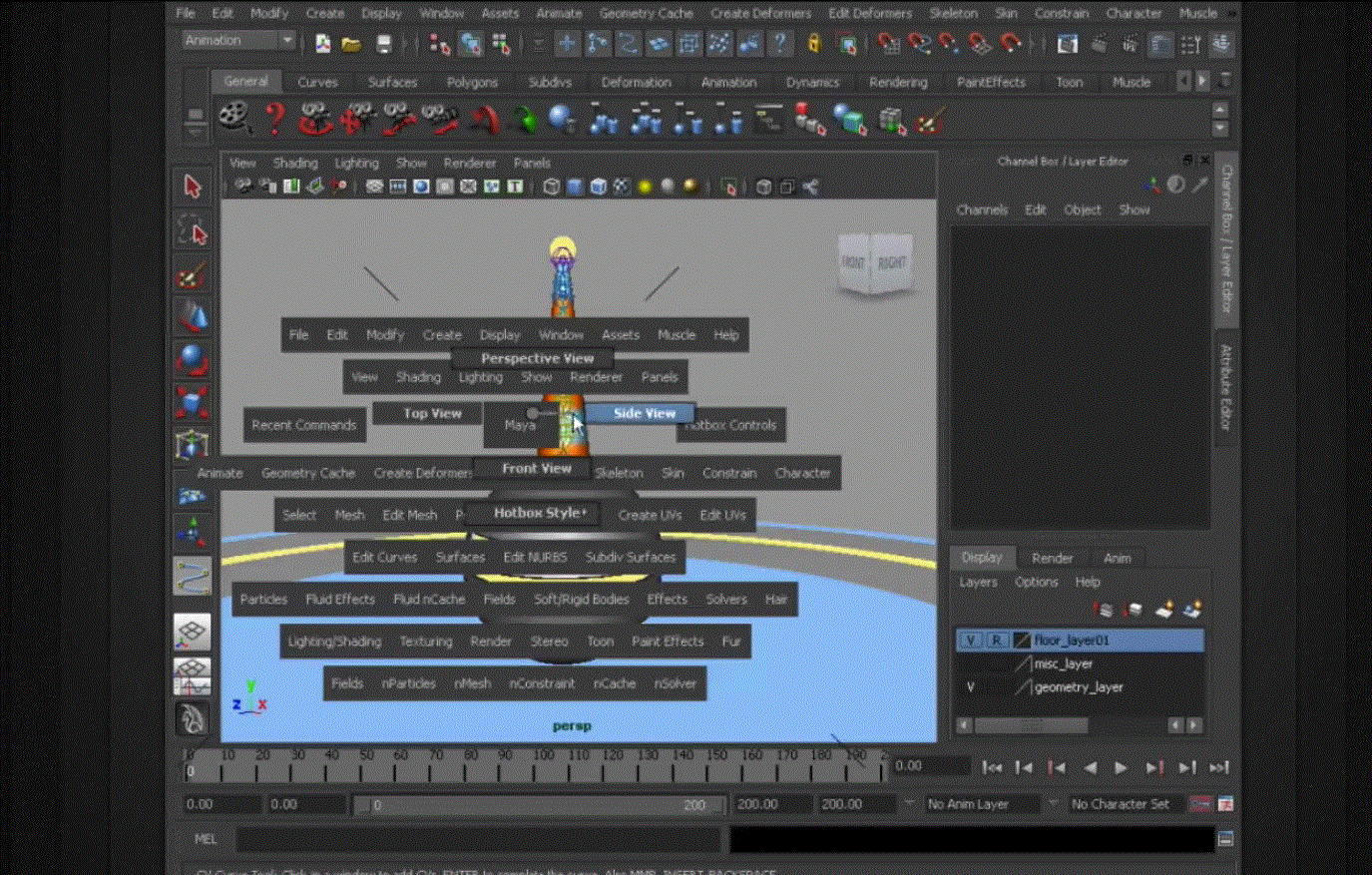Screen dimensions: 1372x875
Task: Select the Scale tool in toolbox
Action: (x=193, y=402)
